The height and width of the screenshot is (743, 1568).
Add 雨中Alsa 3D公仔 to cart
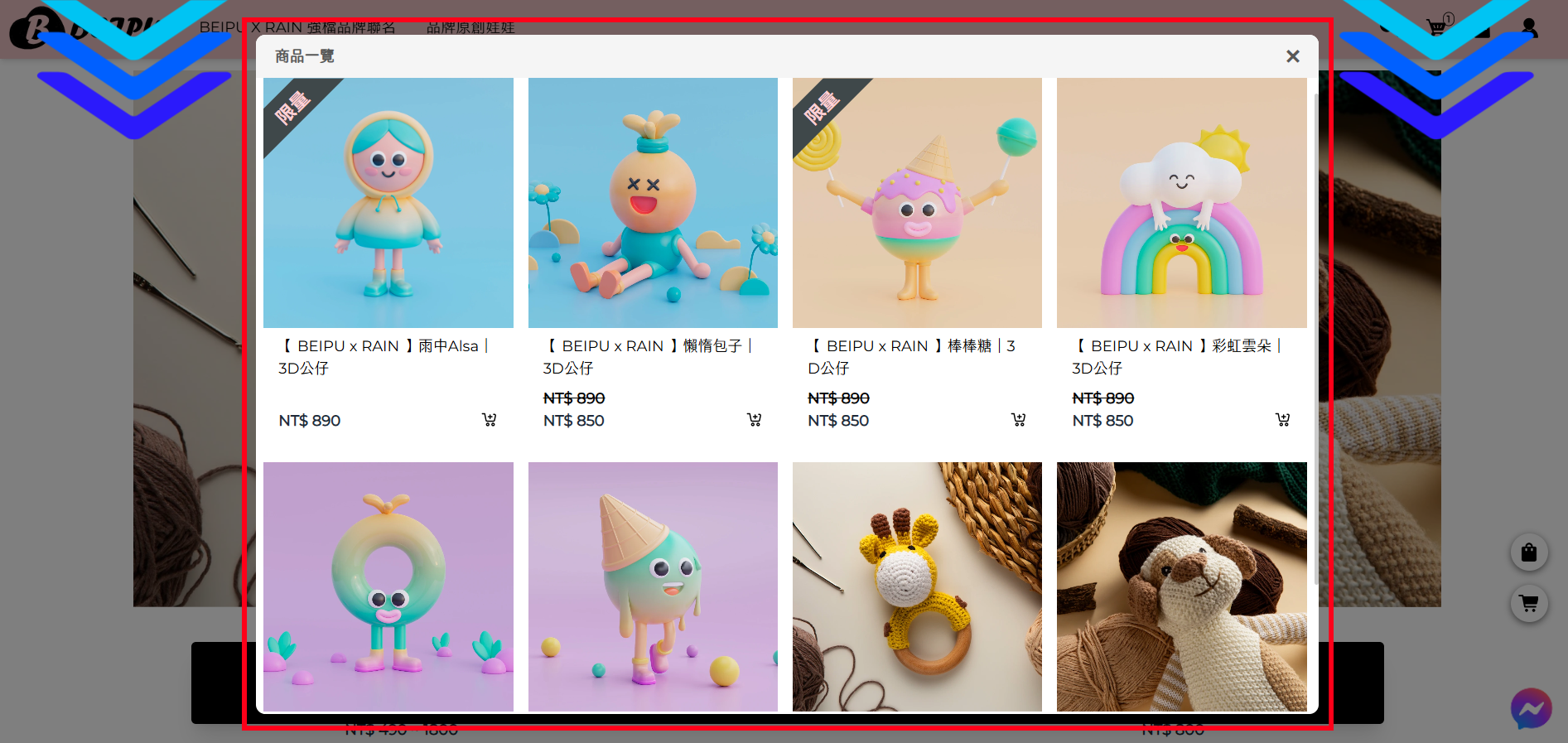pos(490,420)
